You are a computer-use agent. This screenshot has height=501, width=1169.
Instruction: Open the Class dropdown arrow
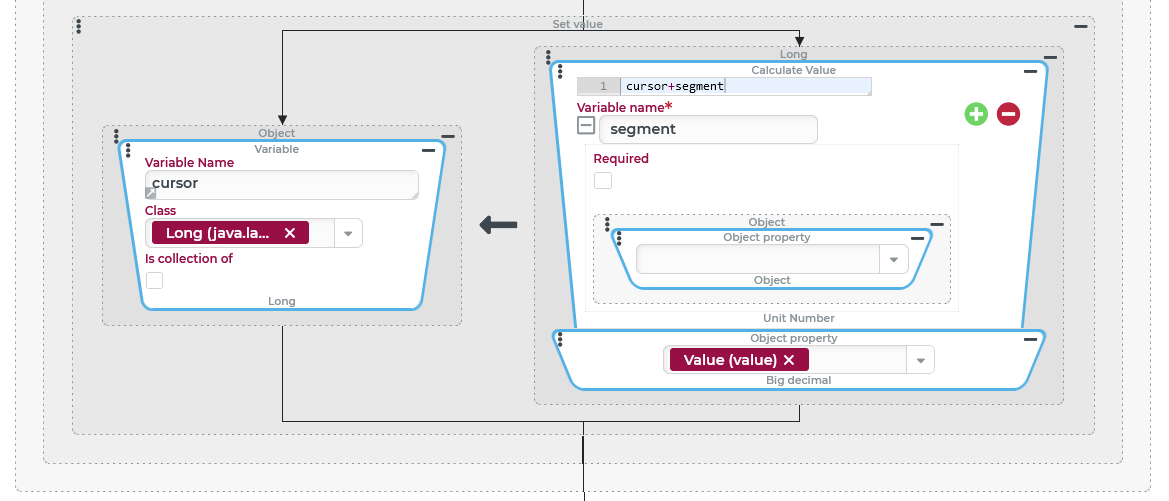coord(348,233)
